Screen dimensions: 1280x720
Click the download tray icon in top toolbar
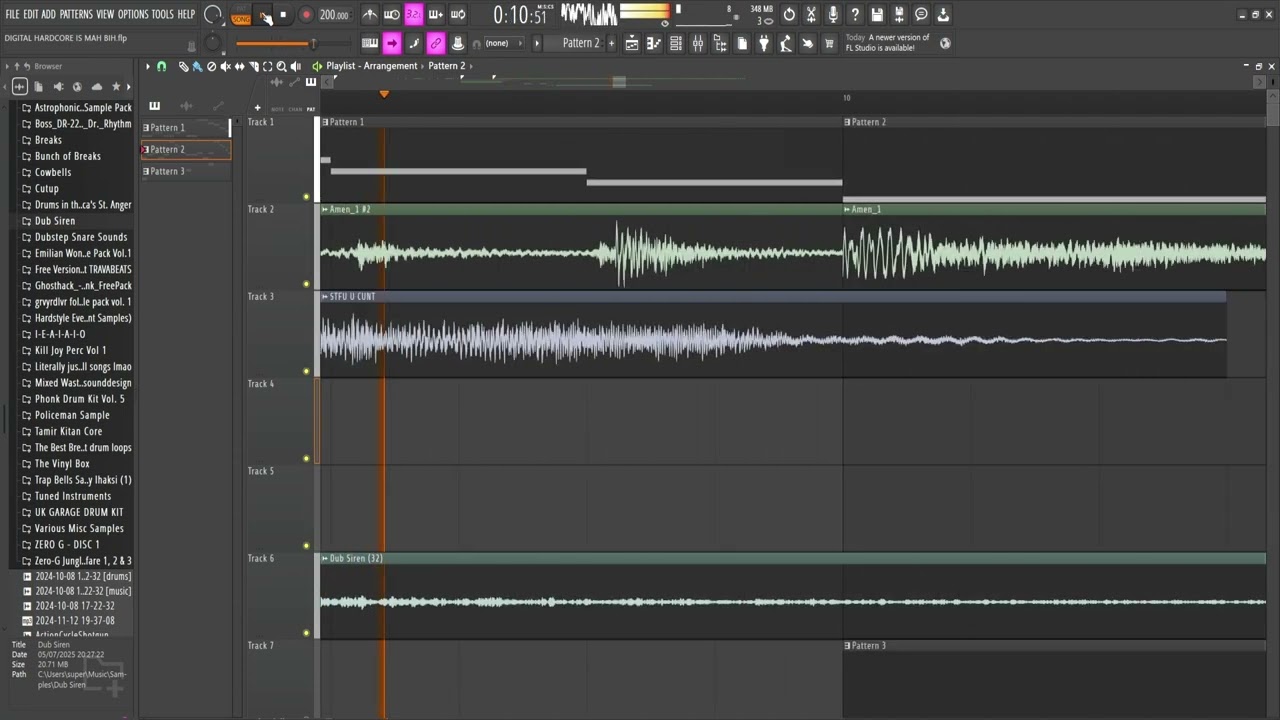[943, 14]
